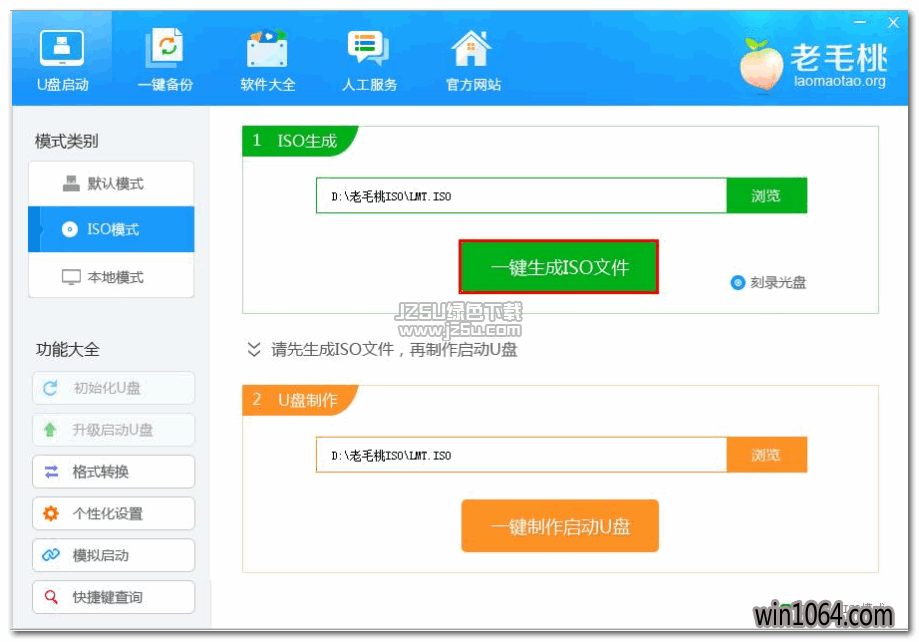This screenshot has height=642, width=919.
Task: Open the 软件大全 icon
Action: [x=267, y=48]
